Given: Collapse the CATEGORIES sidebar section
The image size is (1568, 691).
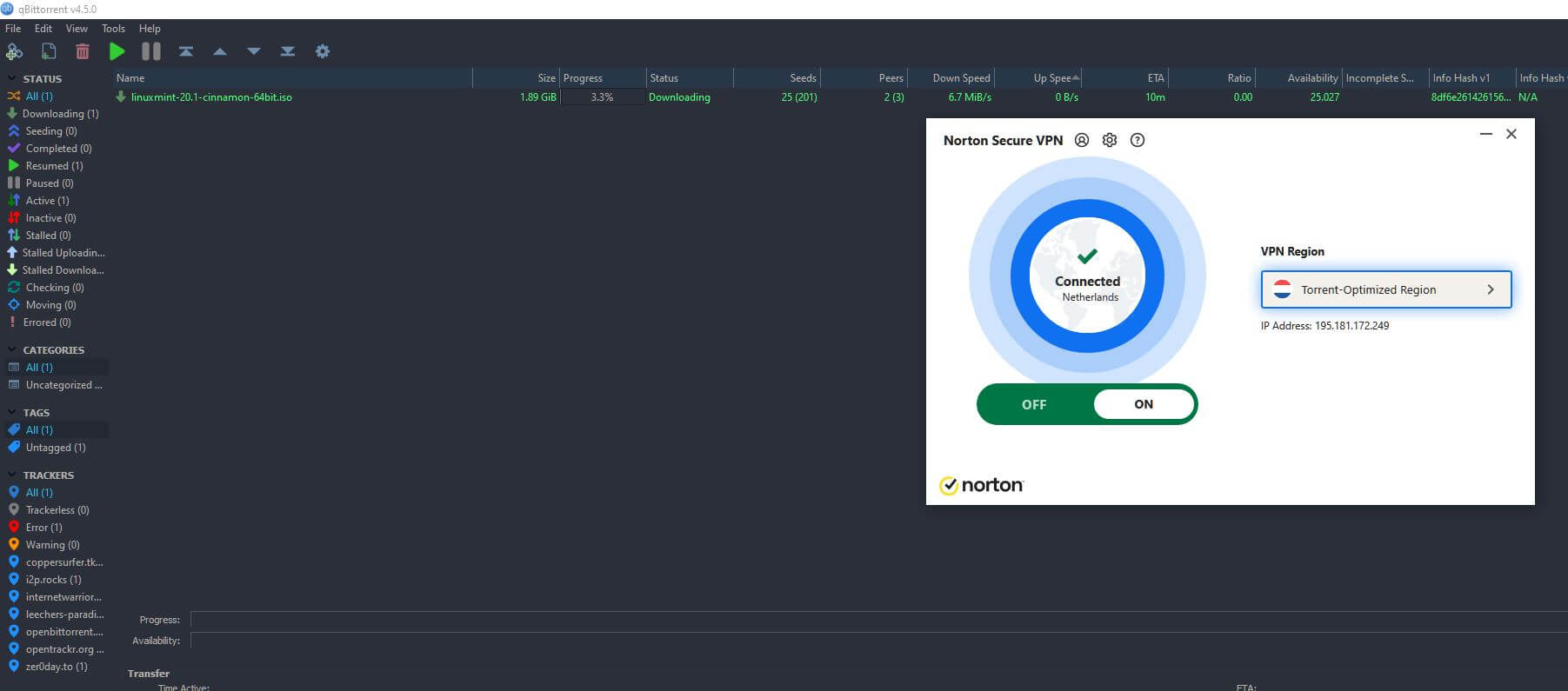Looking at the screenshot, I should (x=12, y=349).
